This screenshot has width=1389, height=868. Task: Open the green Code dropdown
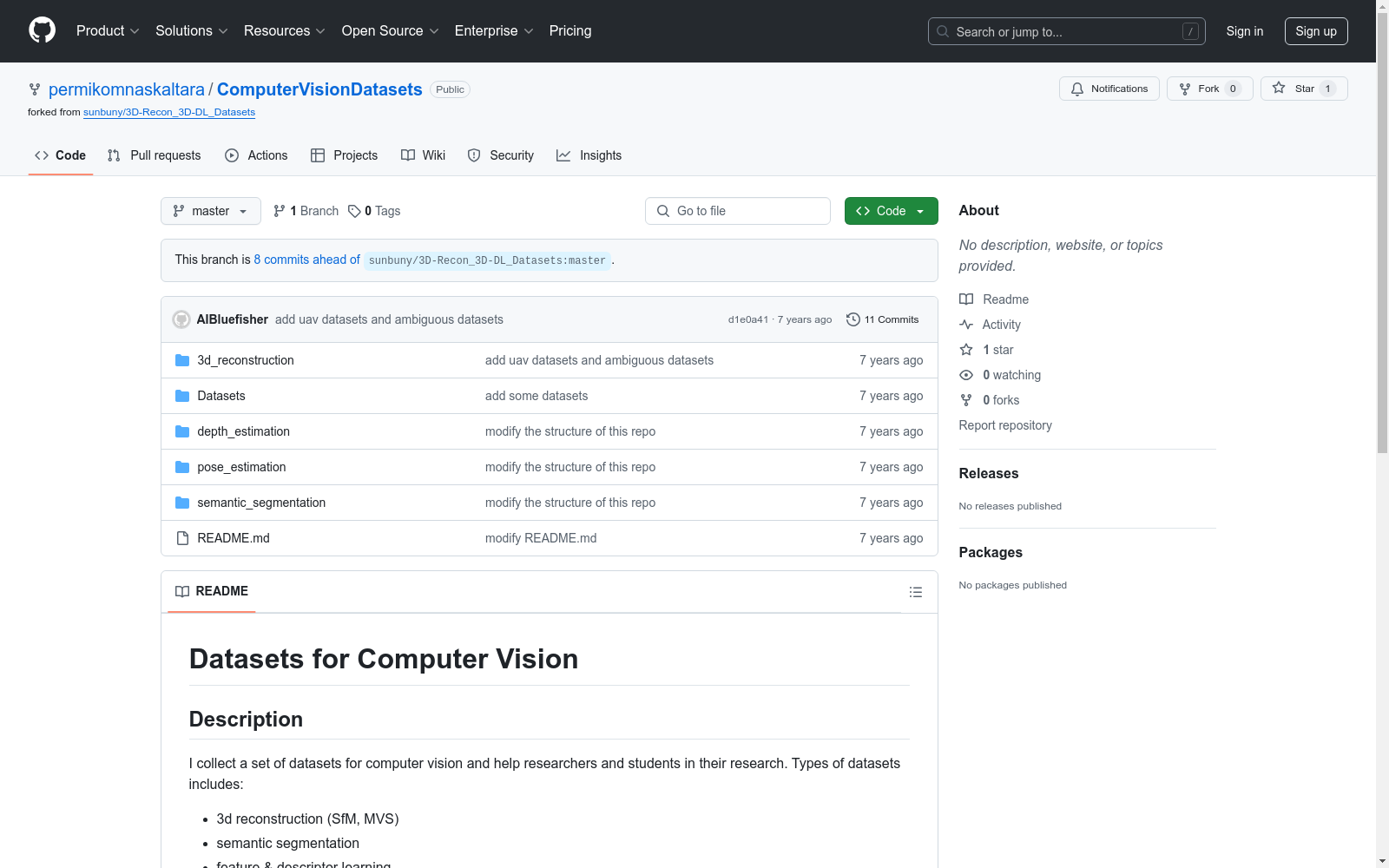pos(891,211)
